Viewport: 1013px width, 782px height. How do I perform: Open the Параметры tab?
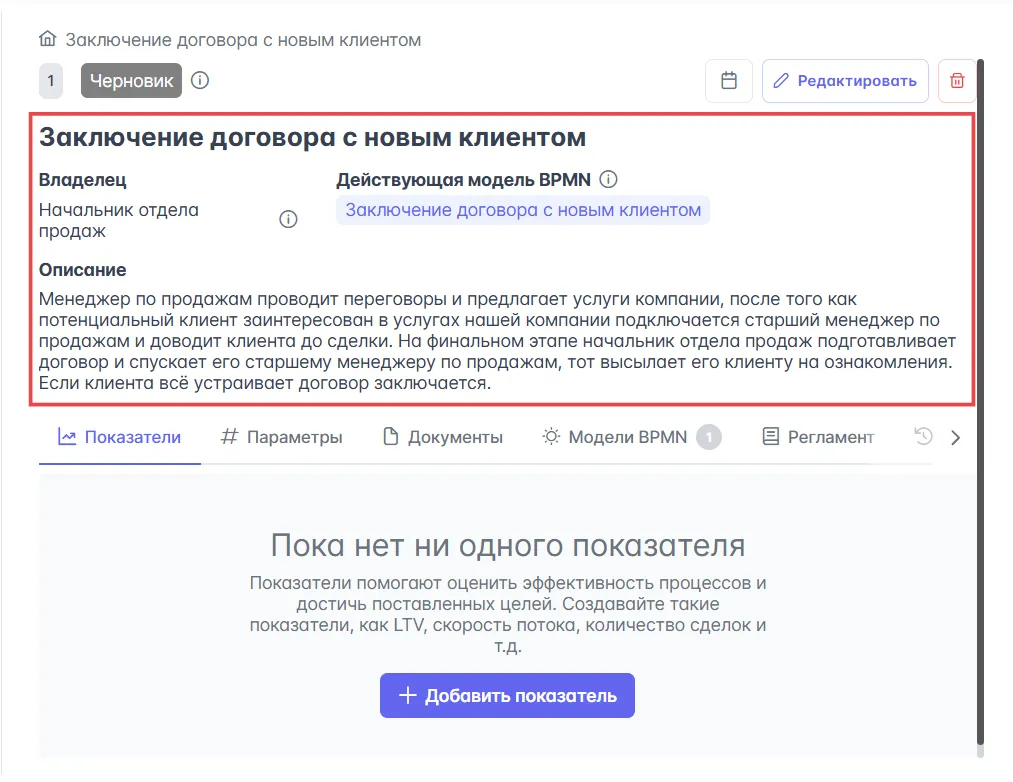[282, 437]
